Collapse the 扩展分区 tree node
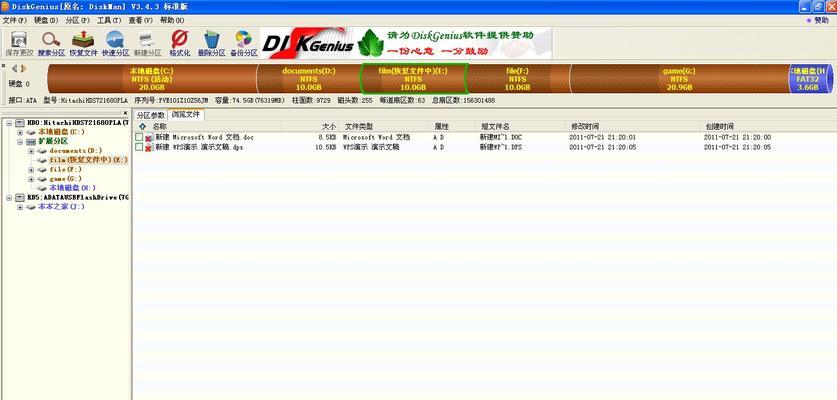Viewport: 837px width, 400px height. (x=20, y=142)
